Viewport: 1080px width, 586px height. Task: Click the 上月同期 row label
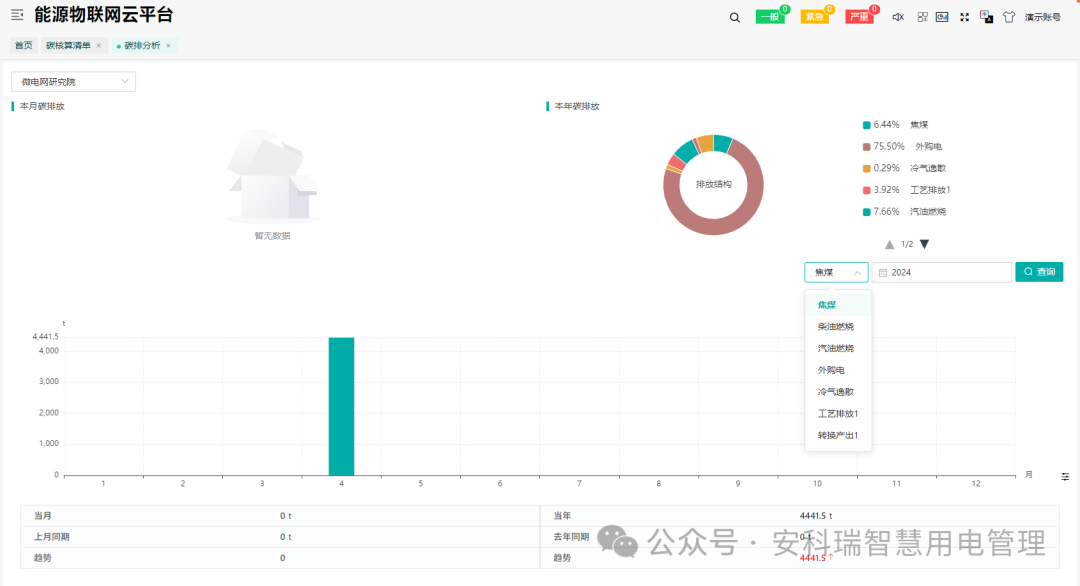click(52, 537)
